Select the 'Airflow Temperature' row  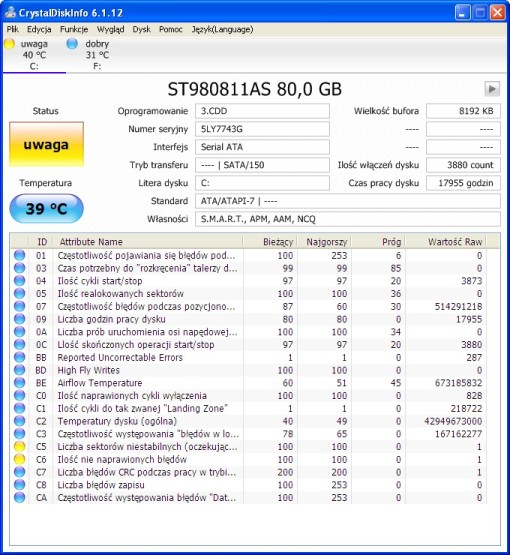coord(248,383)
